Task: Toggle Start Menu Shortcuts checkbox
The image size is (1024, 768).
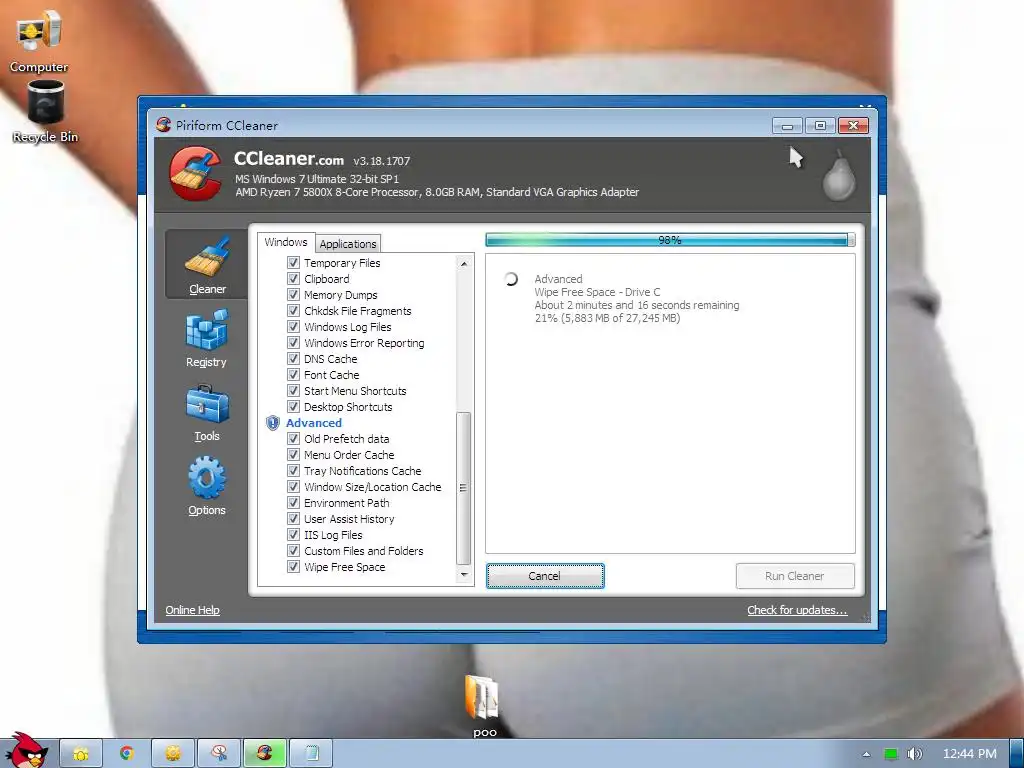Action: coord(293,391)
